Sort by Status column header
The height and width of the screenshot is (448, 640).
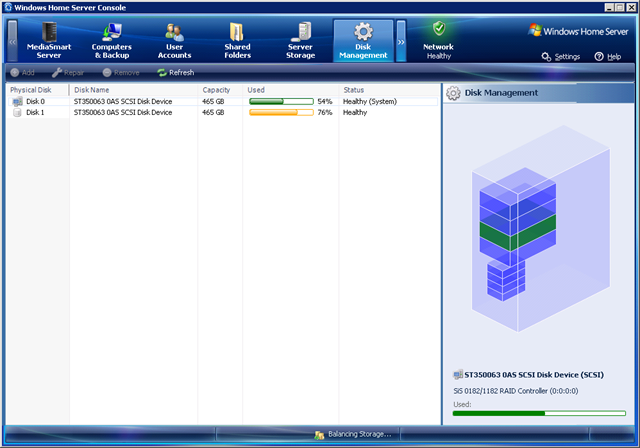coord(389,90)
